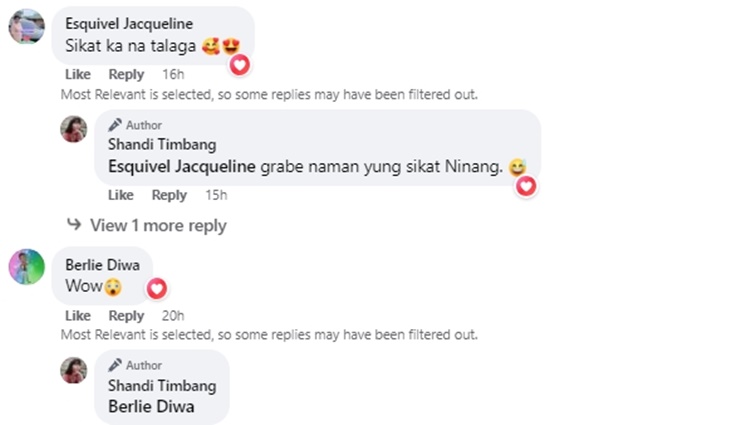Reply to Shandi Timbang's 15h comment
750x425 pixels.
[169, 195]
